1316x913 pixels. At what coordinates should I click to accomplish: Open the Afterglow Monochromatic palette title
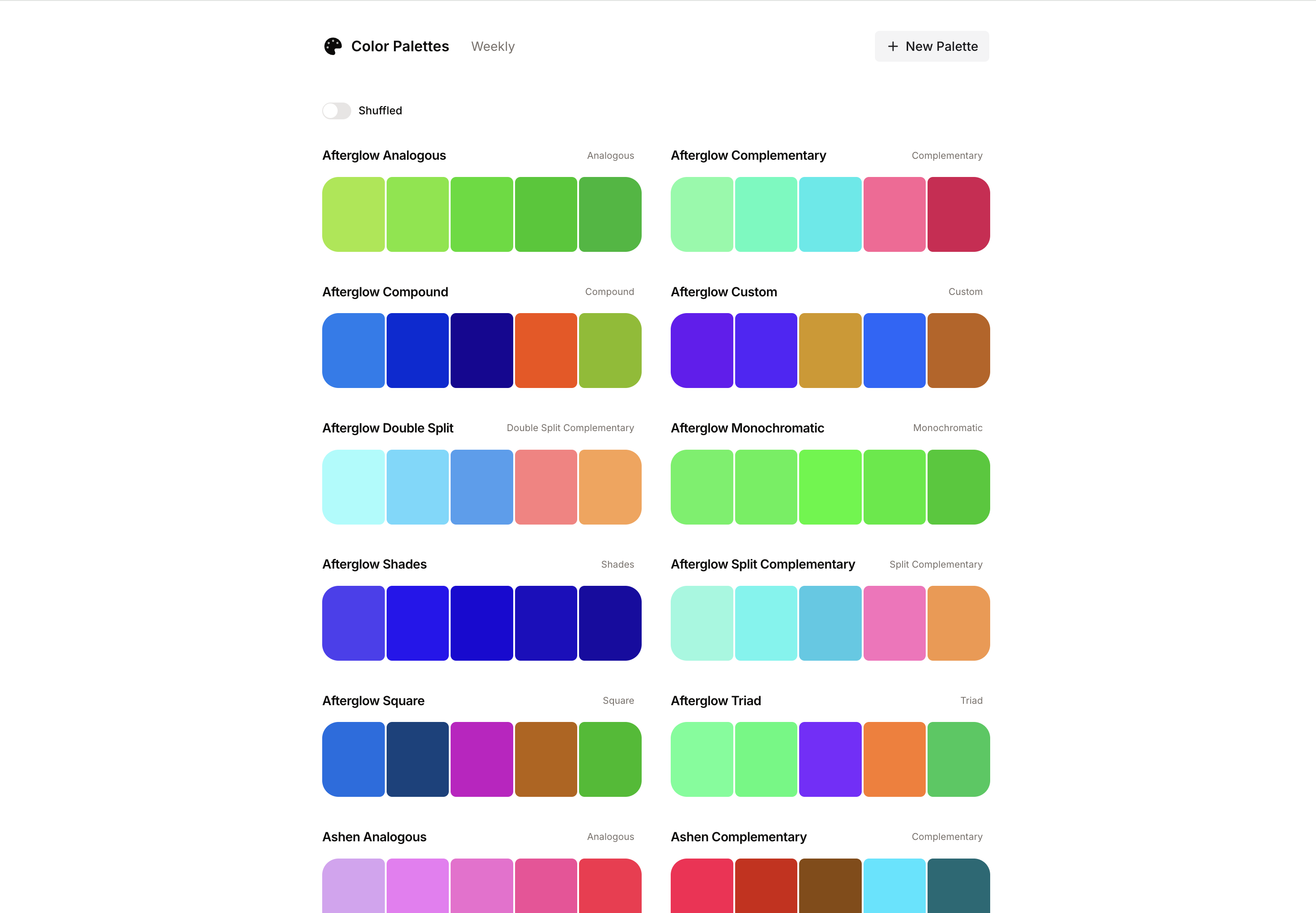[747, 428]
